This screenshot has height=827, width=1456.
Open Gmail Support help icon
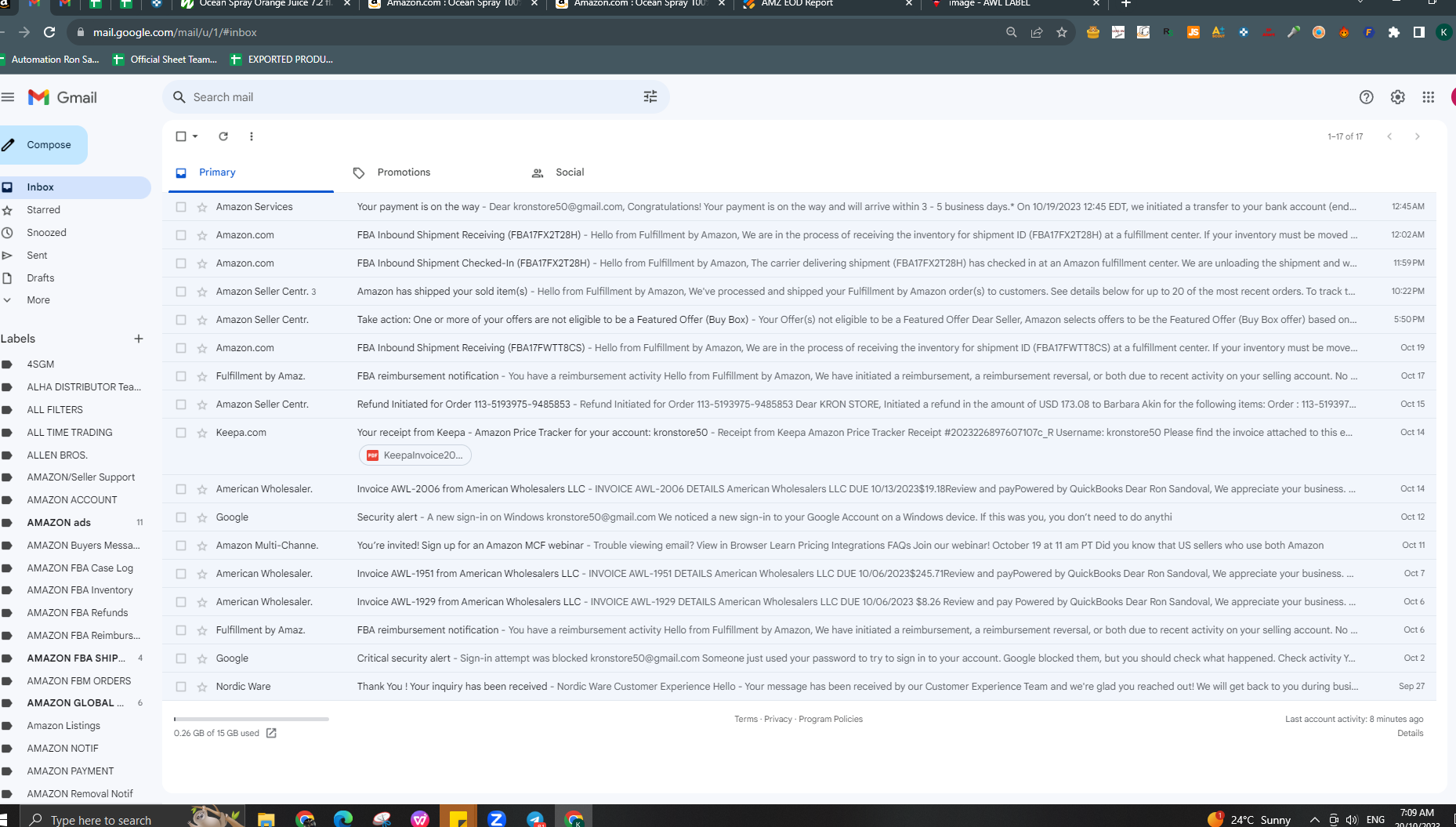point(1367,97)
